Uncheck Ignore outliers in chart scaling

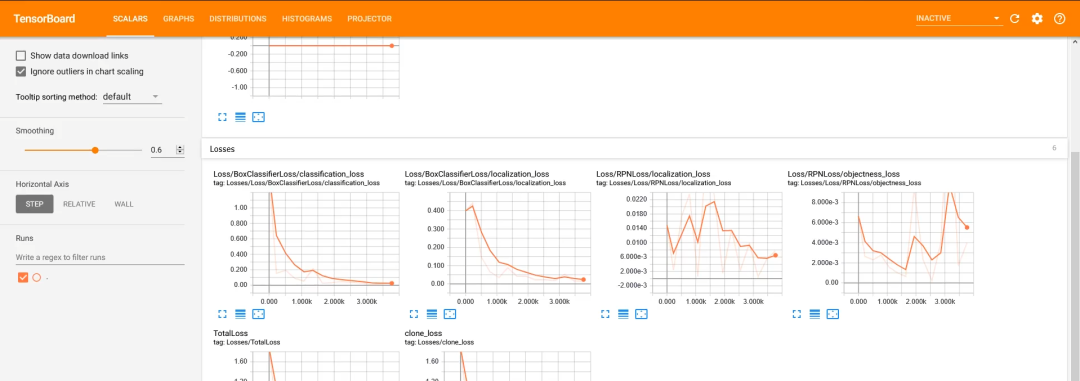pos(21,71)
